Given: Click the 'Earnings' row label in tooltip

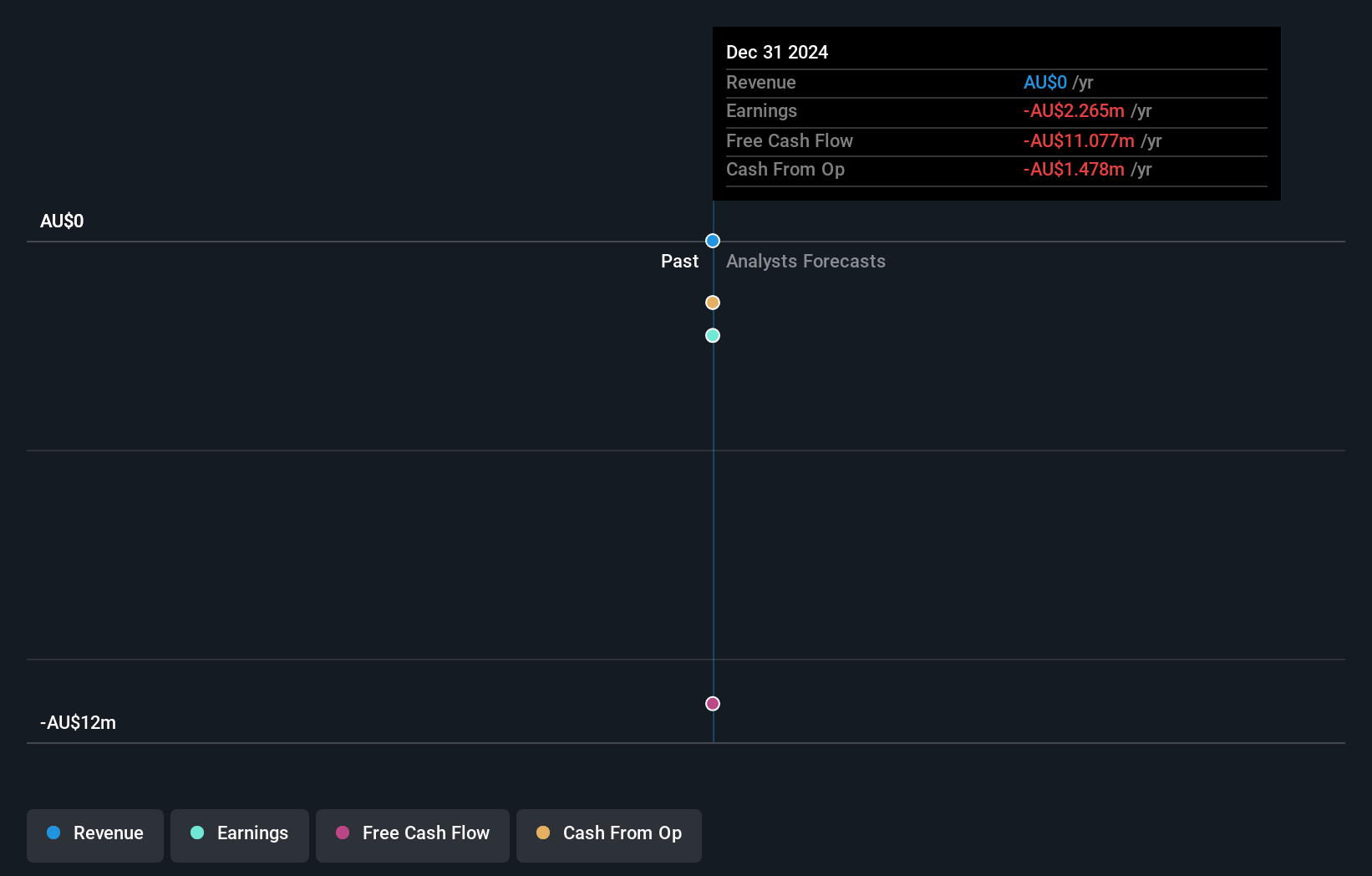Looking at the screenshot, I should (x=761, y=110).
